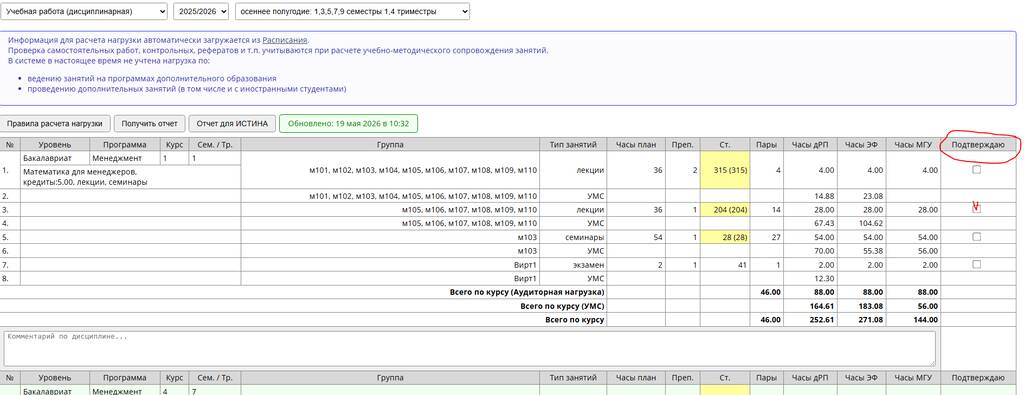Open the 'Учебная работа (дисциплинарная)' dropdown
The image size is (1024, 395).
[x=84, y=12]
